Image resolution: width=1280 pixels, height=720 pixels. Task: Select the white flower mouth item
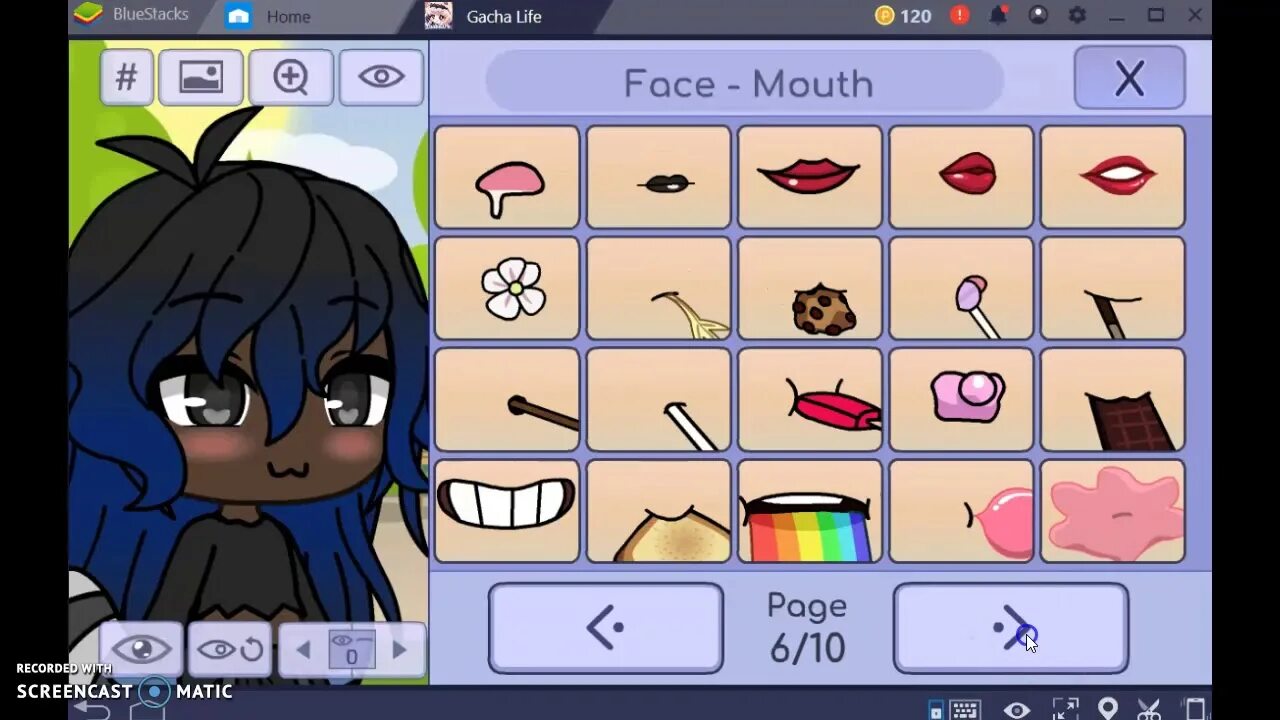pyautogui.click(x=507, y=288)
